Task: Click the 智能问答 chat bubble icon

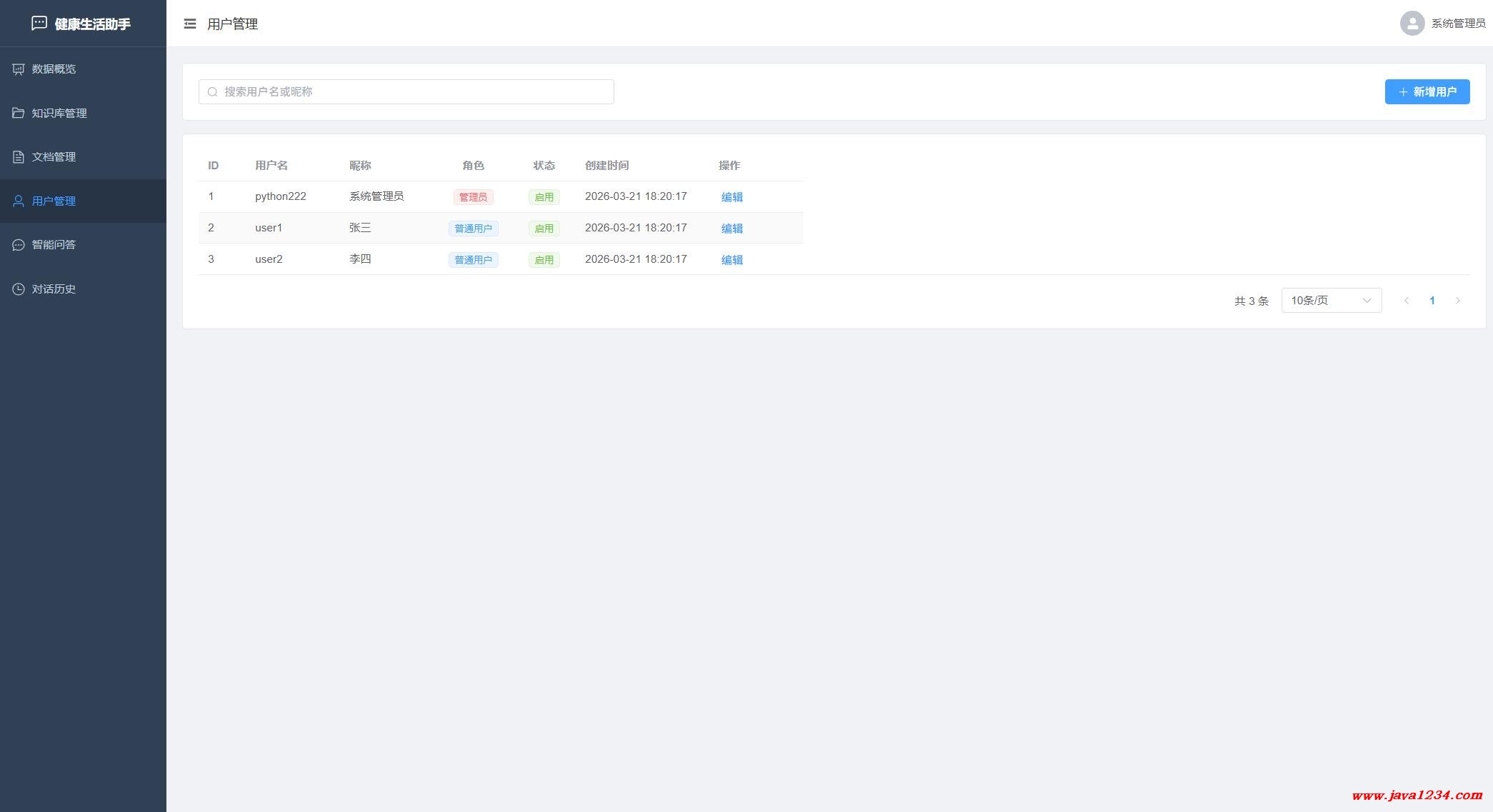Action: (19, 245)
